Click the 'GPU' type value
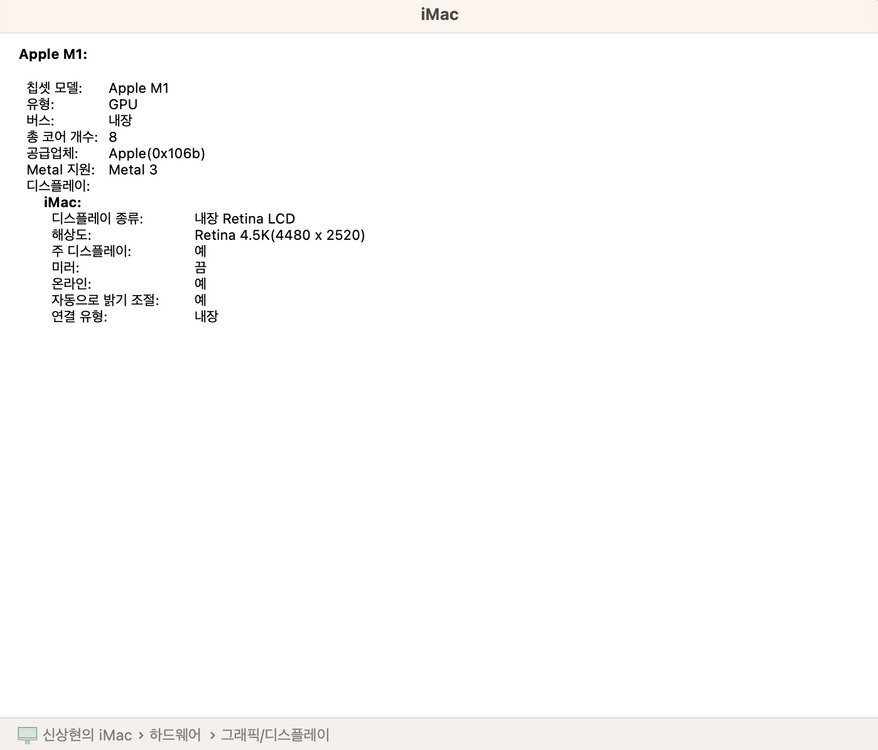 123,104
